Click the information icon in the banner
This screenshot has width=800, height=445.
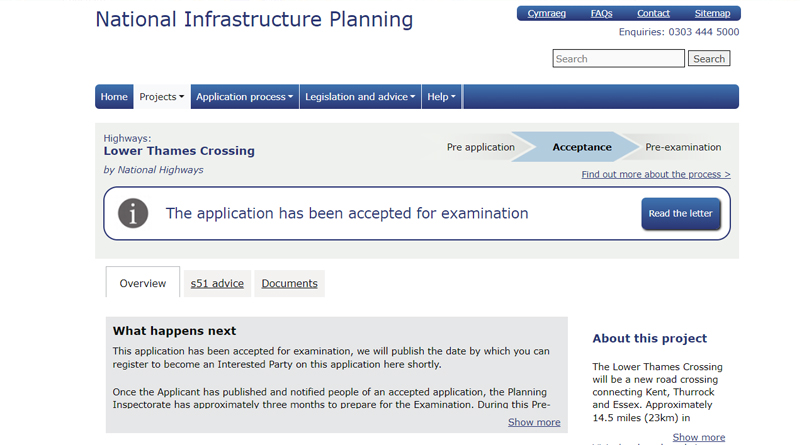pos(133,213)
